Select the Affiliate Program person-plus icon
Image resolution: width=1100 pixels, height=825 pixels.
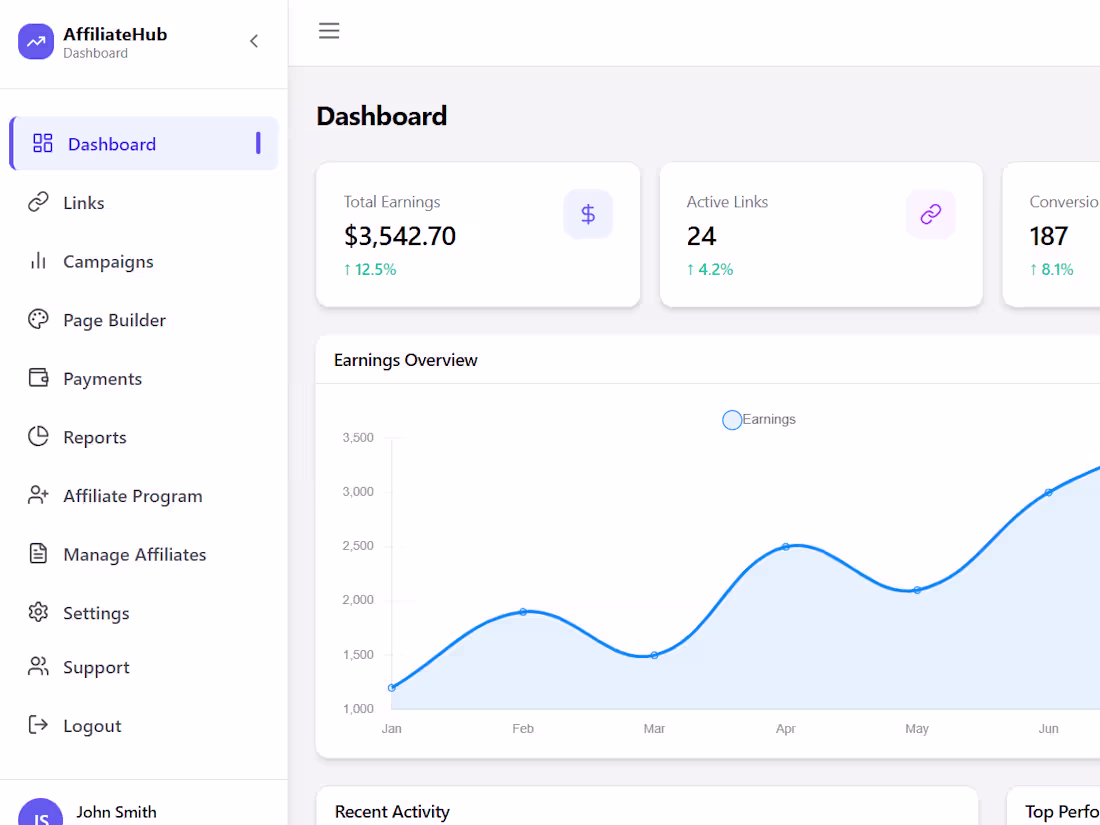pyautogui.click(x=37, y=495)
